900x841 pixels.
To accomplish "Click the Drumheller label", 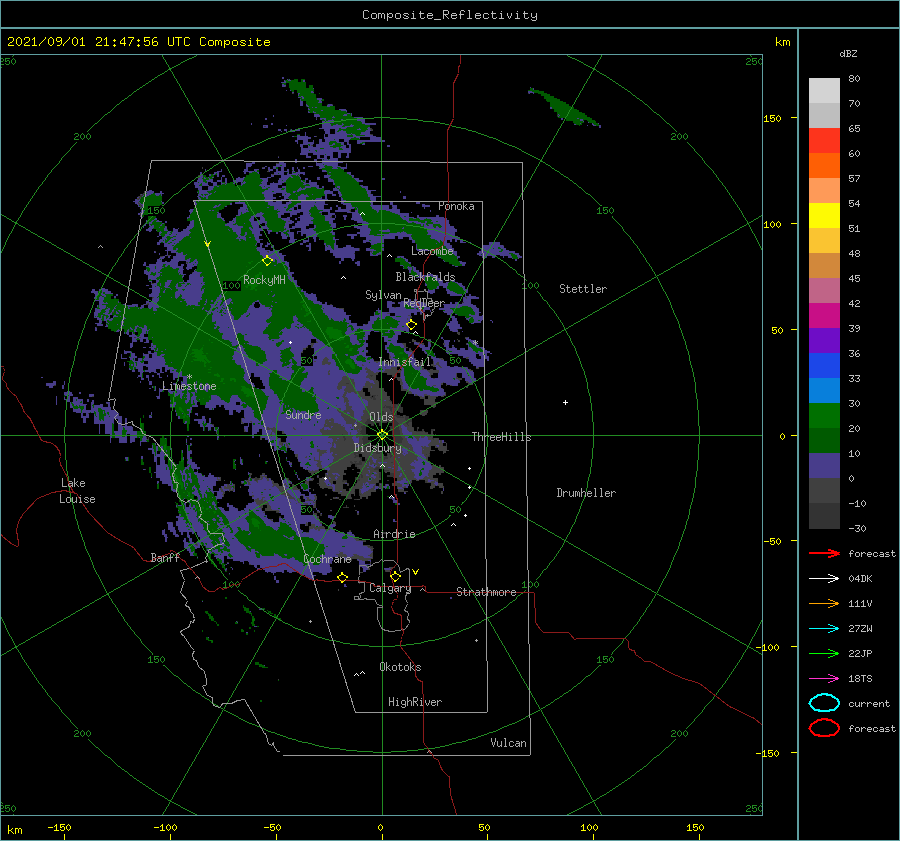I will point(586,493).
